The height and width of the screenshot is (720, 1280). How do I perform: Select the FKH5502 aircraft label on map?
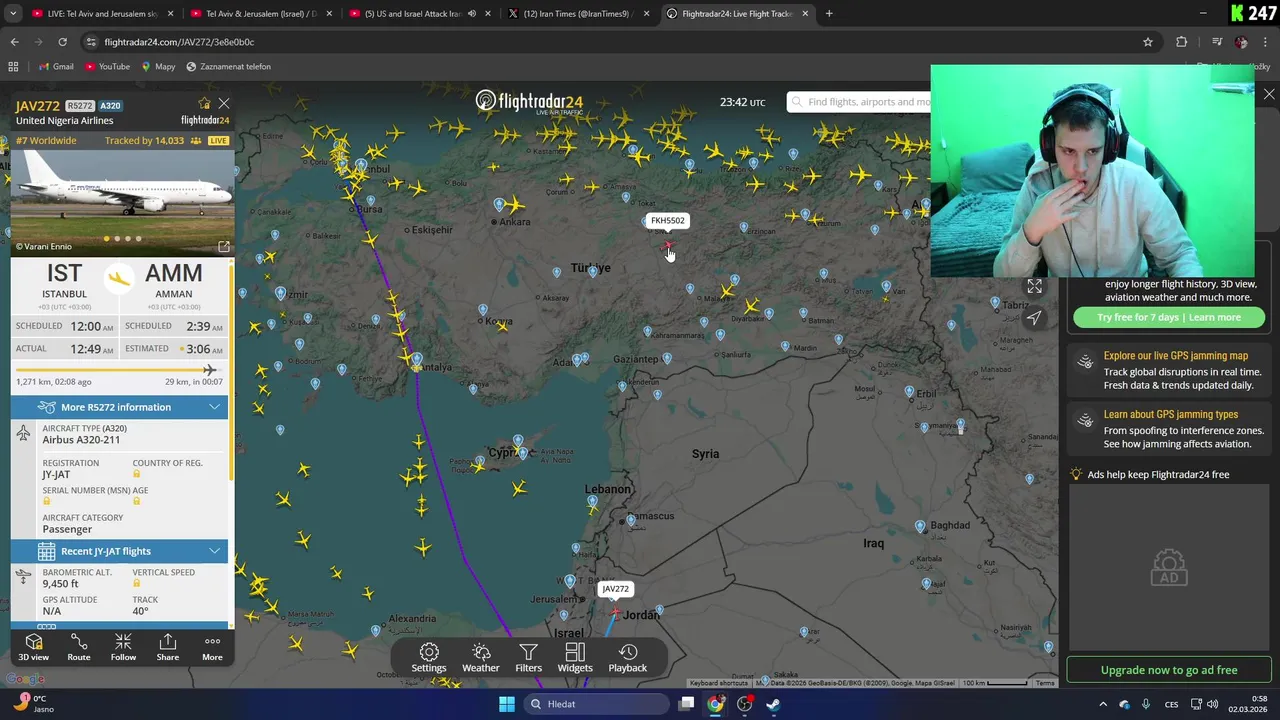(668, 220)
